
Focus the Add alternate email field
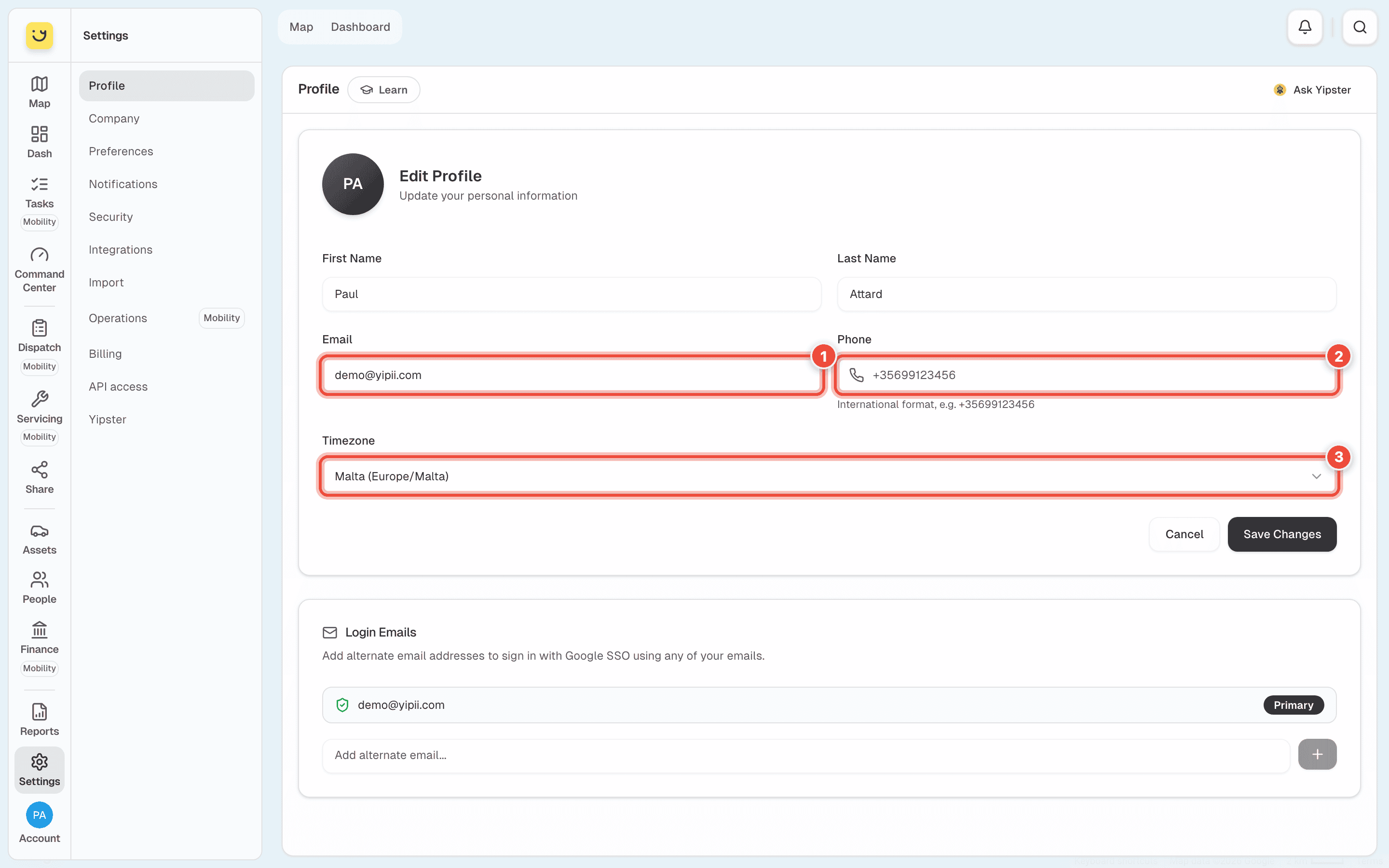(806, 756)
